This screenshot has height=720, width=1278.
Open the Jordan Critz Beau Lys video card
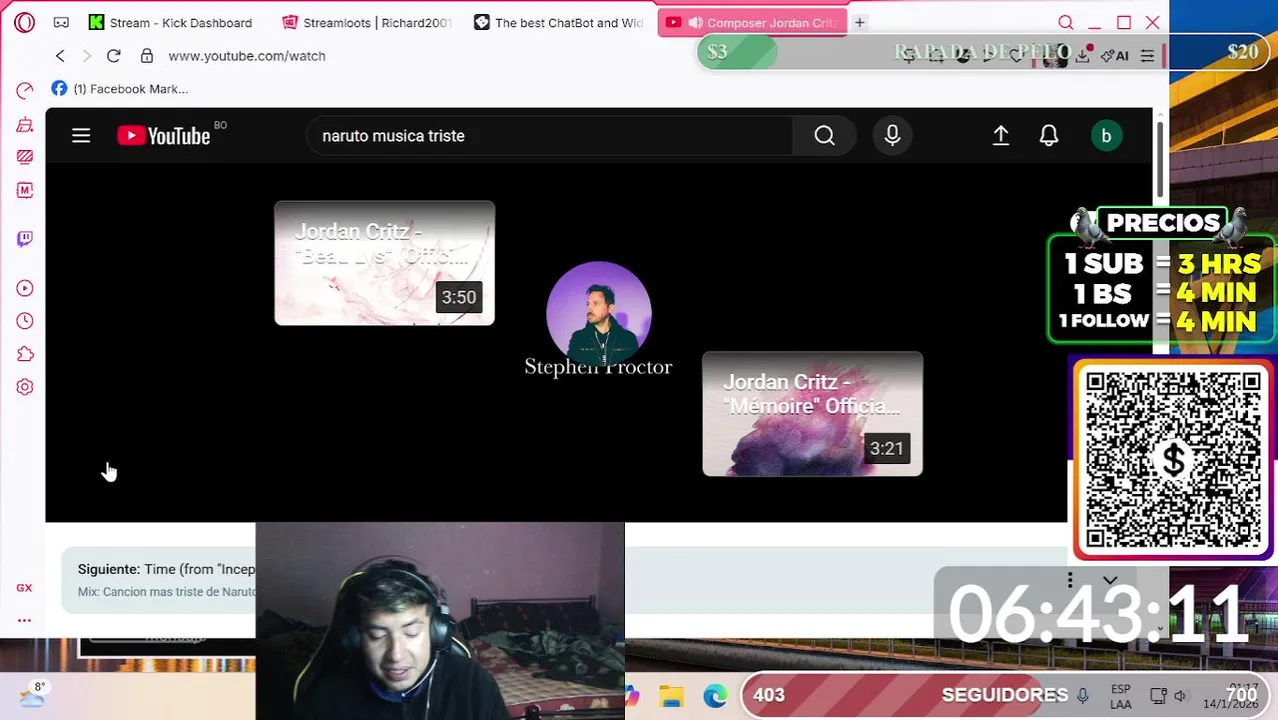[385, 263]
